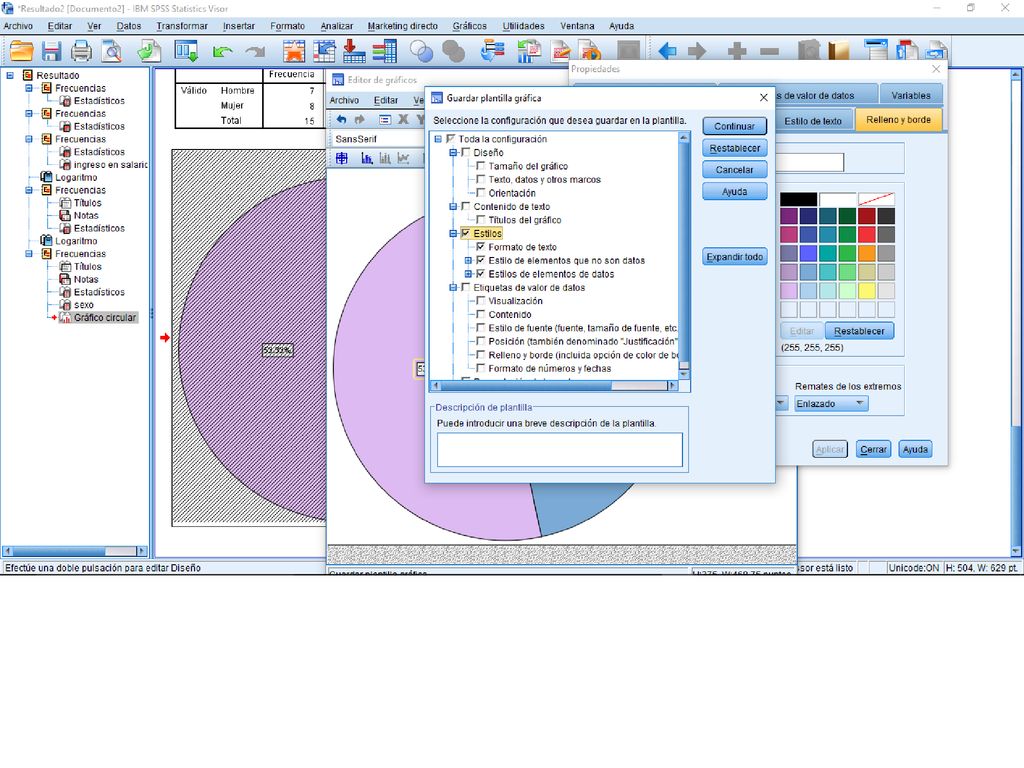Image resolution: width=1024 pixels, height=768 pixels.
Task: Check Títulos del gráfico checkbox
Action: 481,220
